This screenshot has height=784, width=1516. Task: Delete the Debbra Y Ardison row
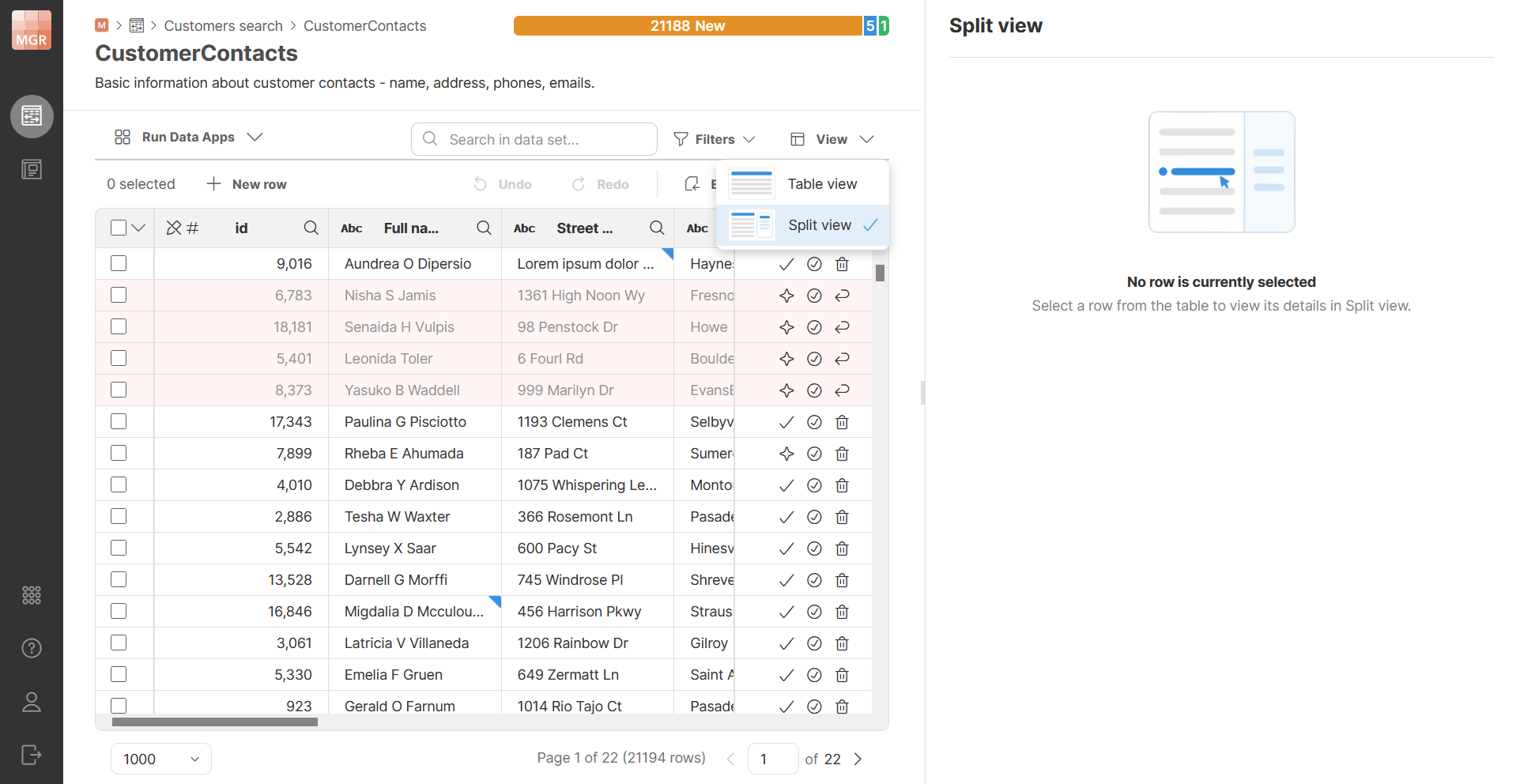click(x=843, y=485)
